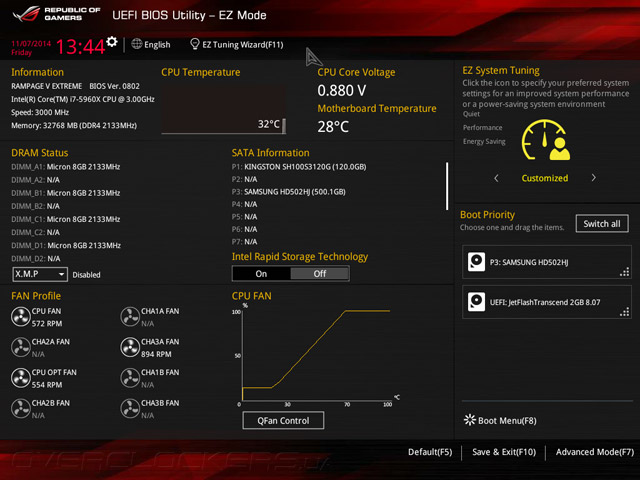Click drag handle on SAMSUNG HD502HJ boot item
This screenshot has width=640, height=480.
[624, 272]
